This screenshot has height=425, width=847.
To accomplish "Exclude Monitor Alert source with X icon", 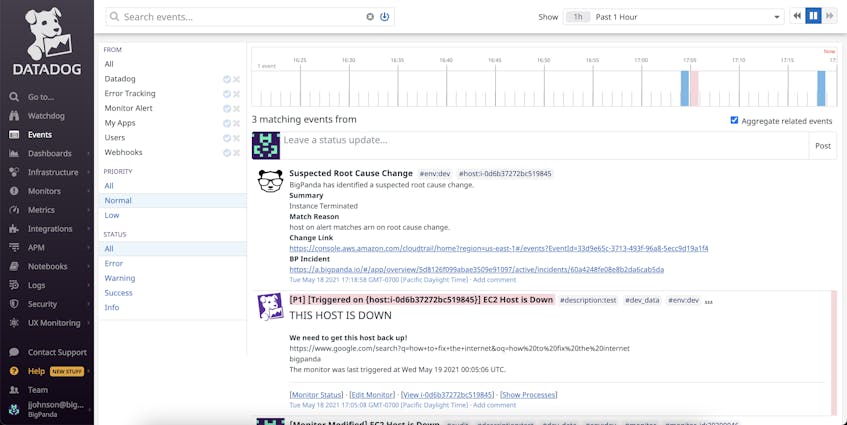I will pyautogui.click(x=237, y=109).
